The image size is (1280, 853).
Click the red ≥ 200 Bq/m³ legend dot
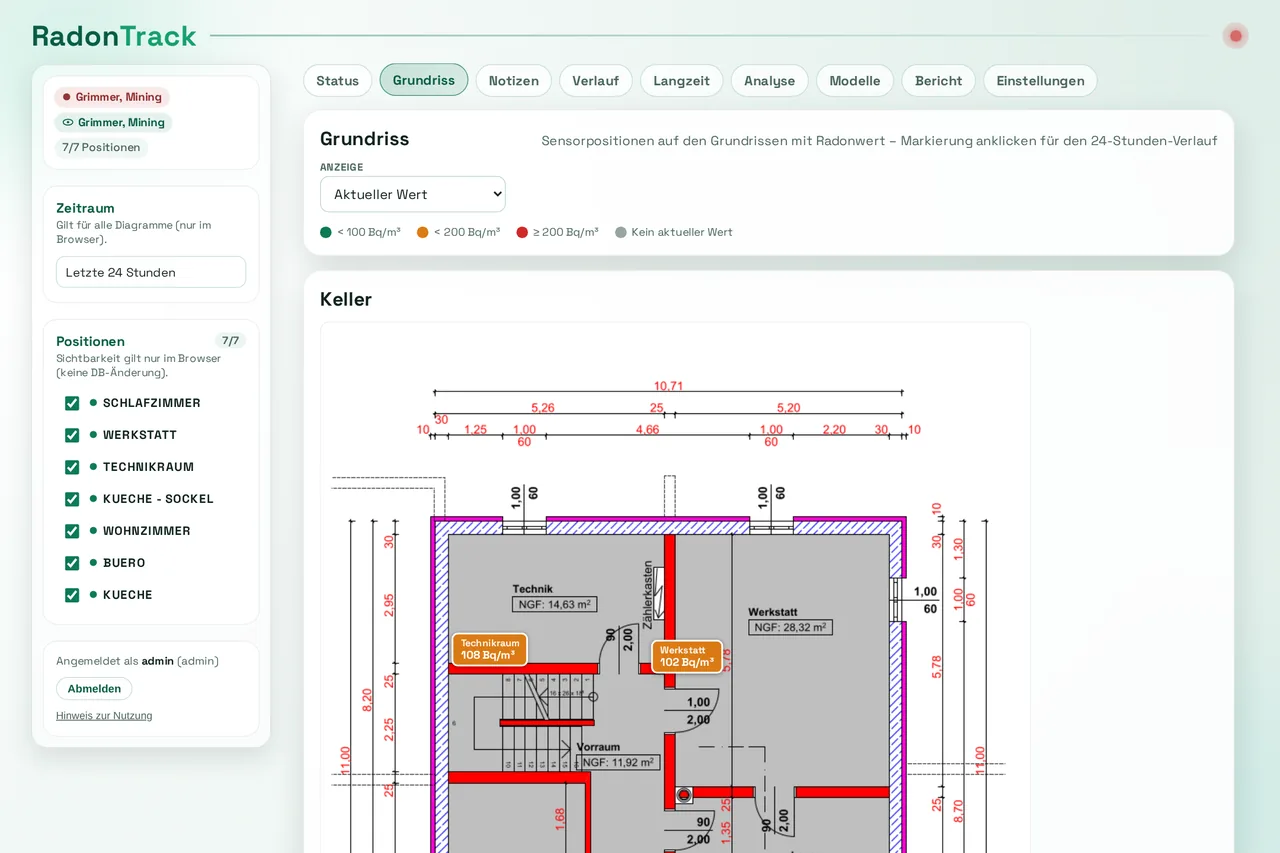point(522,232)
